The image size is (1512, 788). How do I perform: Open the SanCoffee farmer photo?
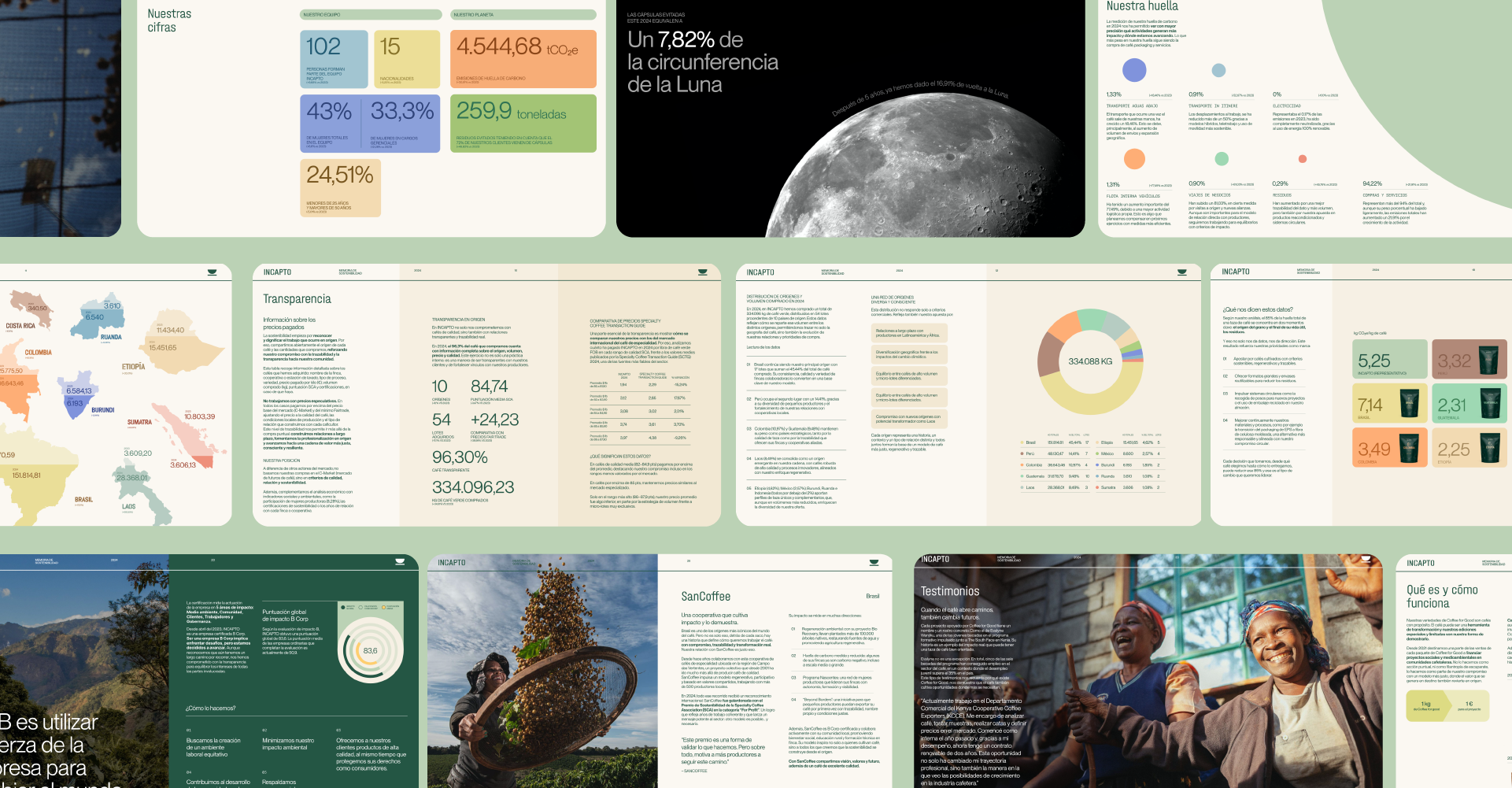point(542,671)
